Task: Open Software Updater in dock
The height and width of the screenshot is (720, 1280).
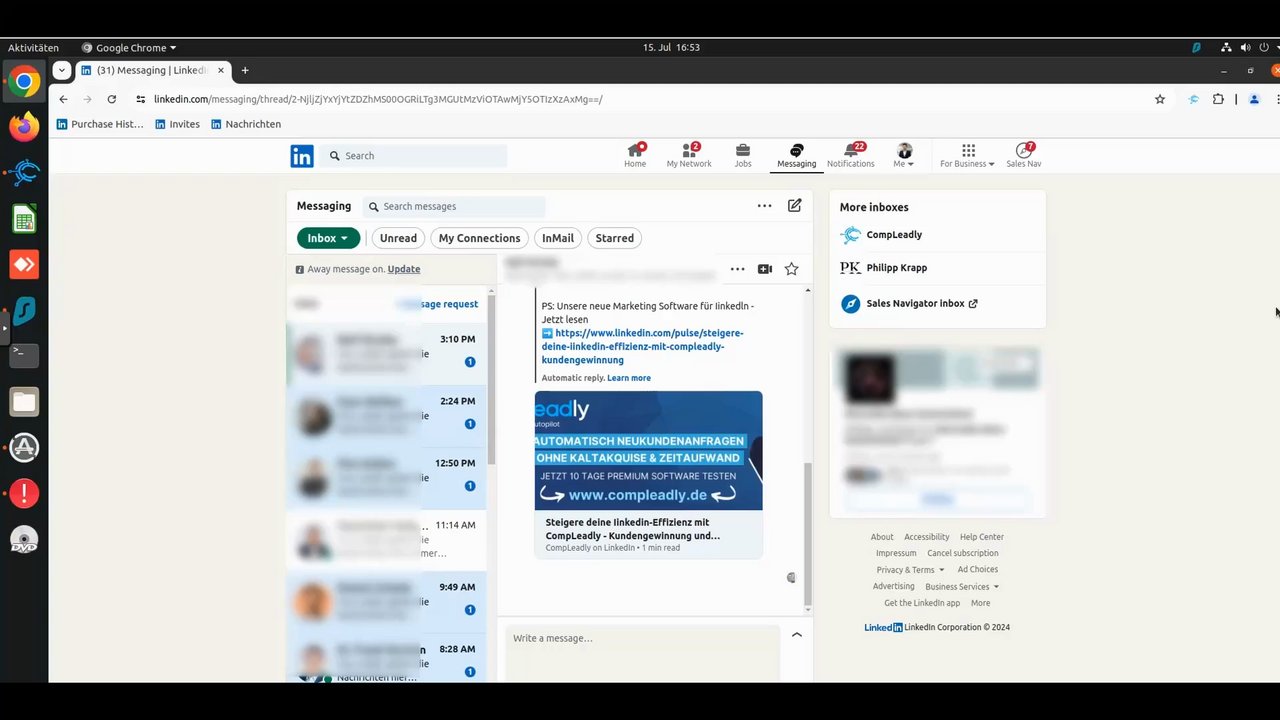Action: pyautogui.click(x=24, y=448)
